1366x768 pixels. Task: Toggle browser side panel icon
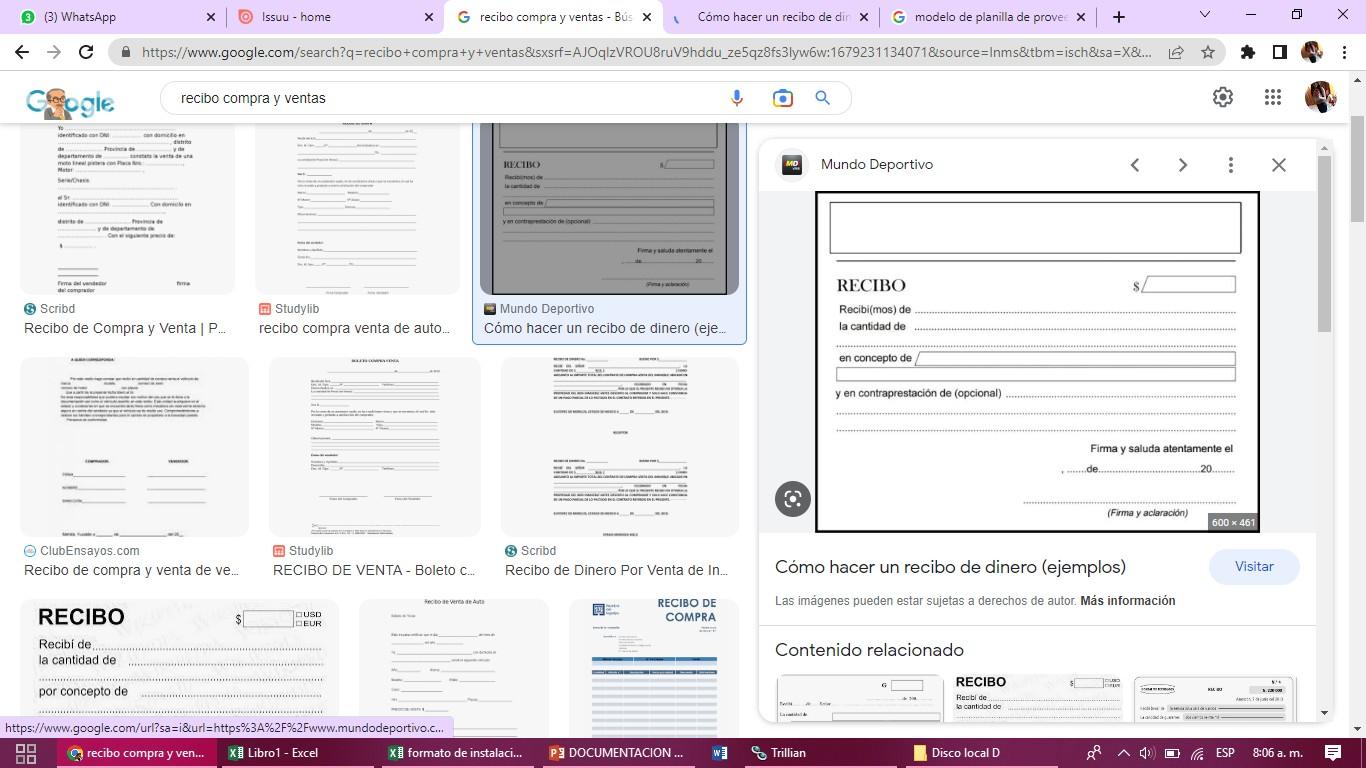pos(1279,52)
